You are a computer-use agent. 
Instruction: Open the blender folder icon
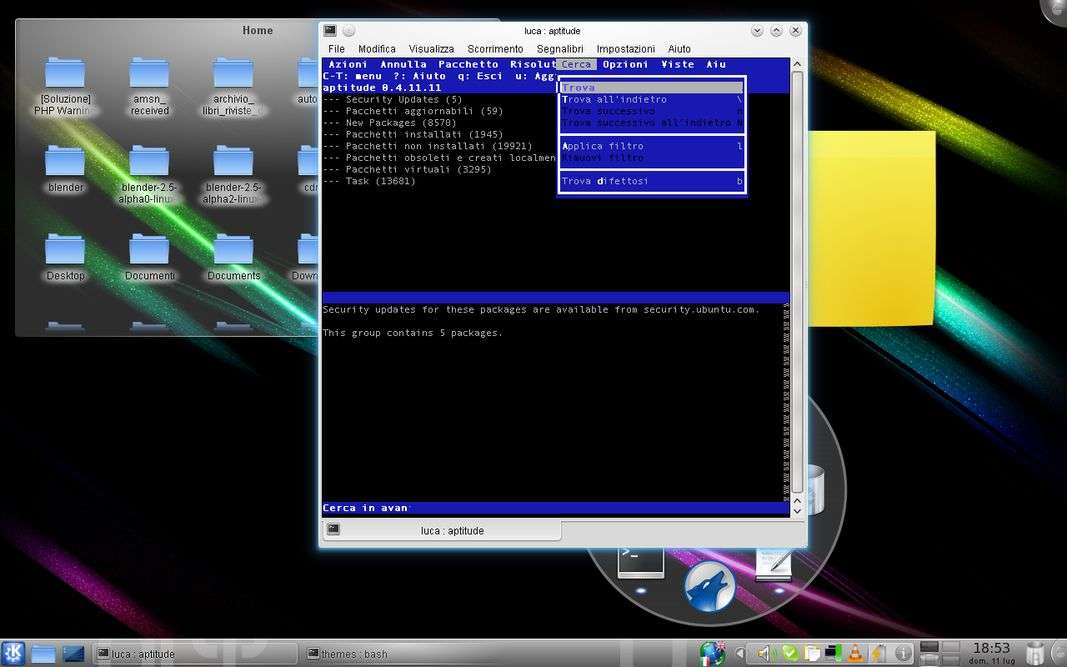65,162
